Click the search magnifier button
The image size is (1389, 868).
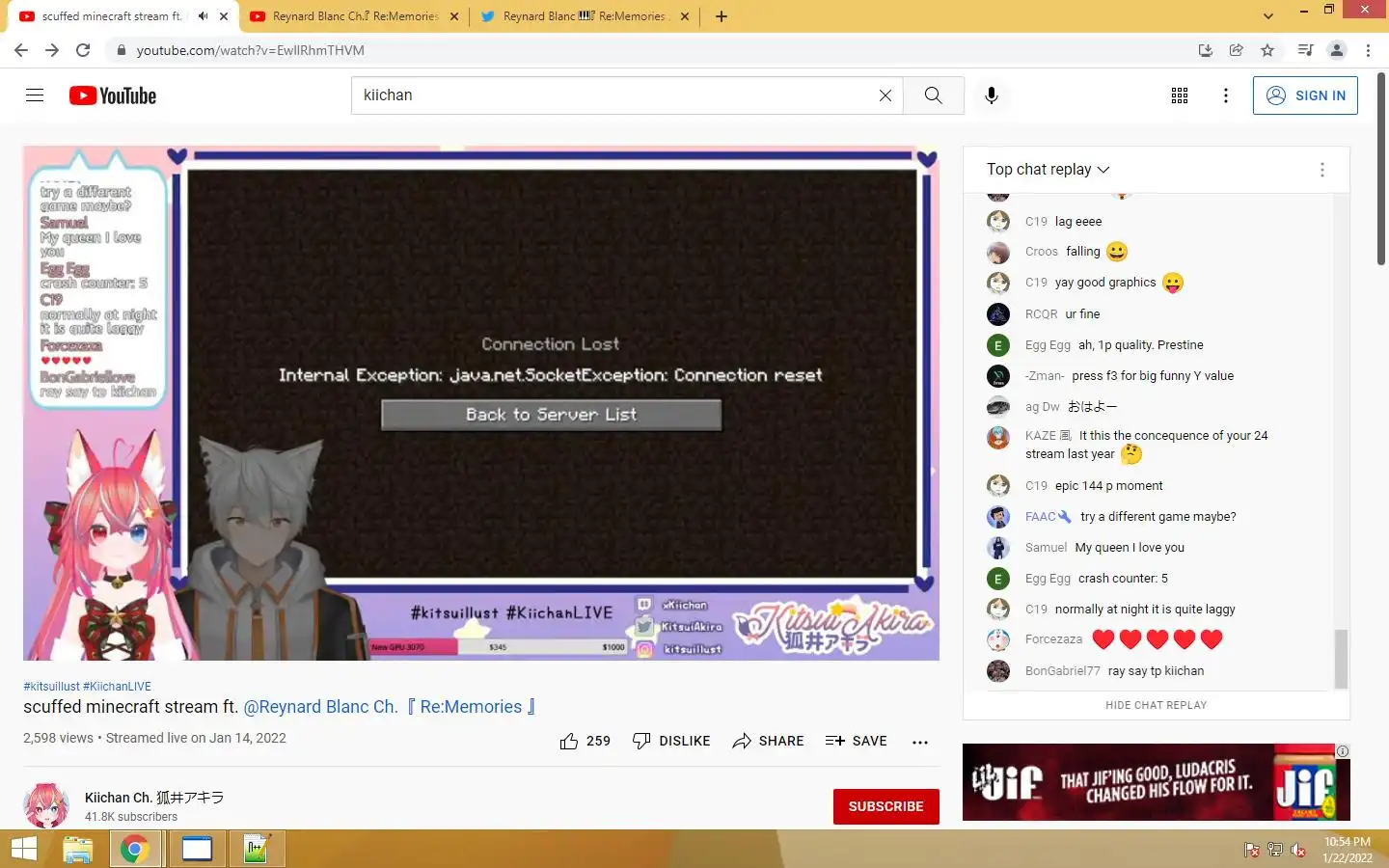[x=933, y=95]
